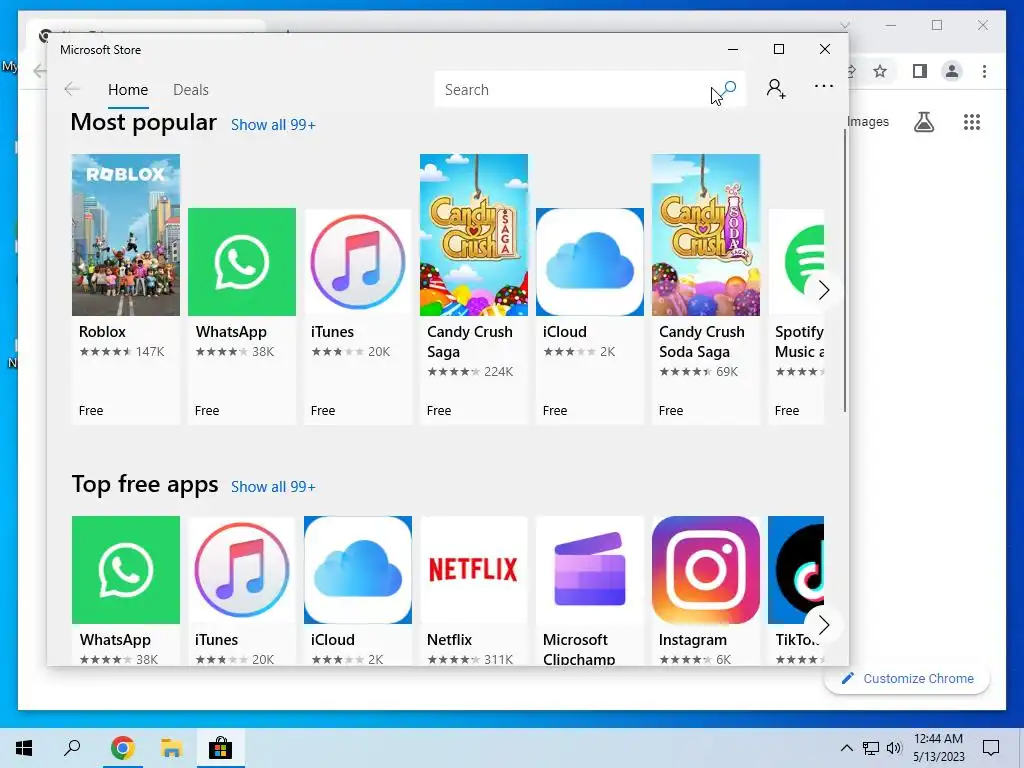The width and height of the screenshot is (1024, 768).
Task: Click the Top free apps heading
Action: point(145,485)
